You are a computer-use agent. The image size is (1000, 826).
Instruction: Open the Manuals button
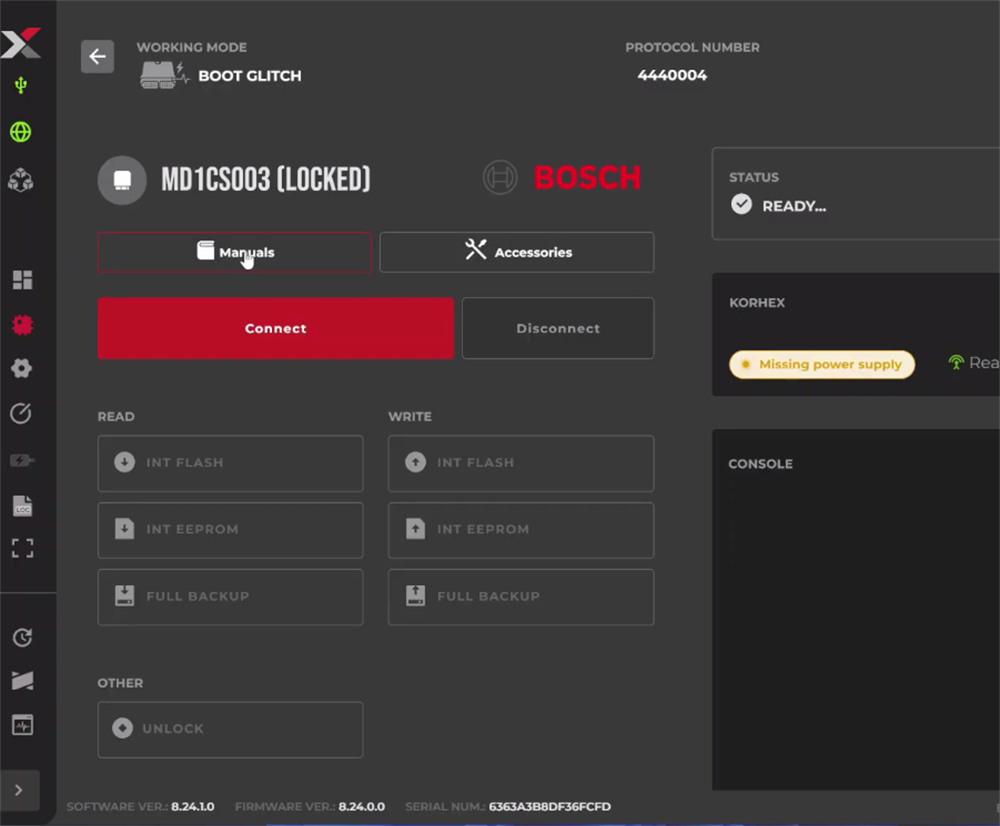[x=235, y=253]
